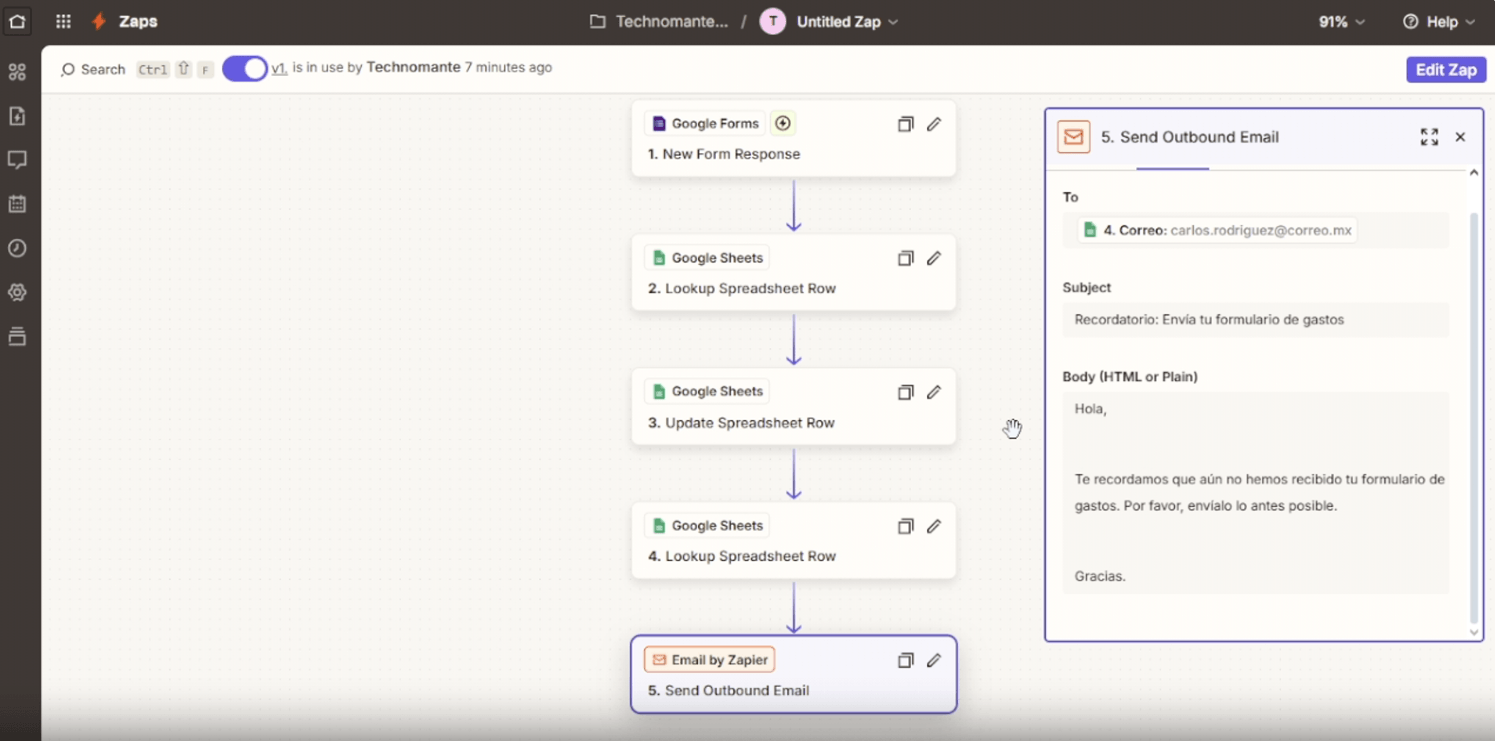Click the Subject field with Recordatorio text
The image size is (1495, 741).
pos(1255,320)
